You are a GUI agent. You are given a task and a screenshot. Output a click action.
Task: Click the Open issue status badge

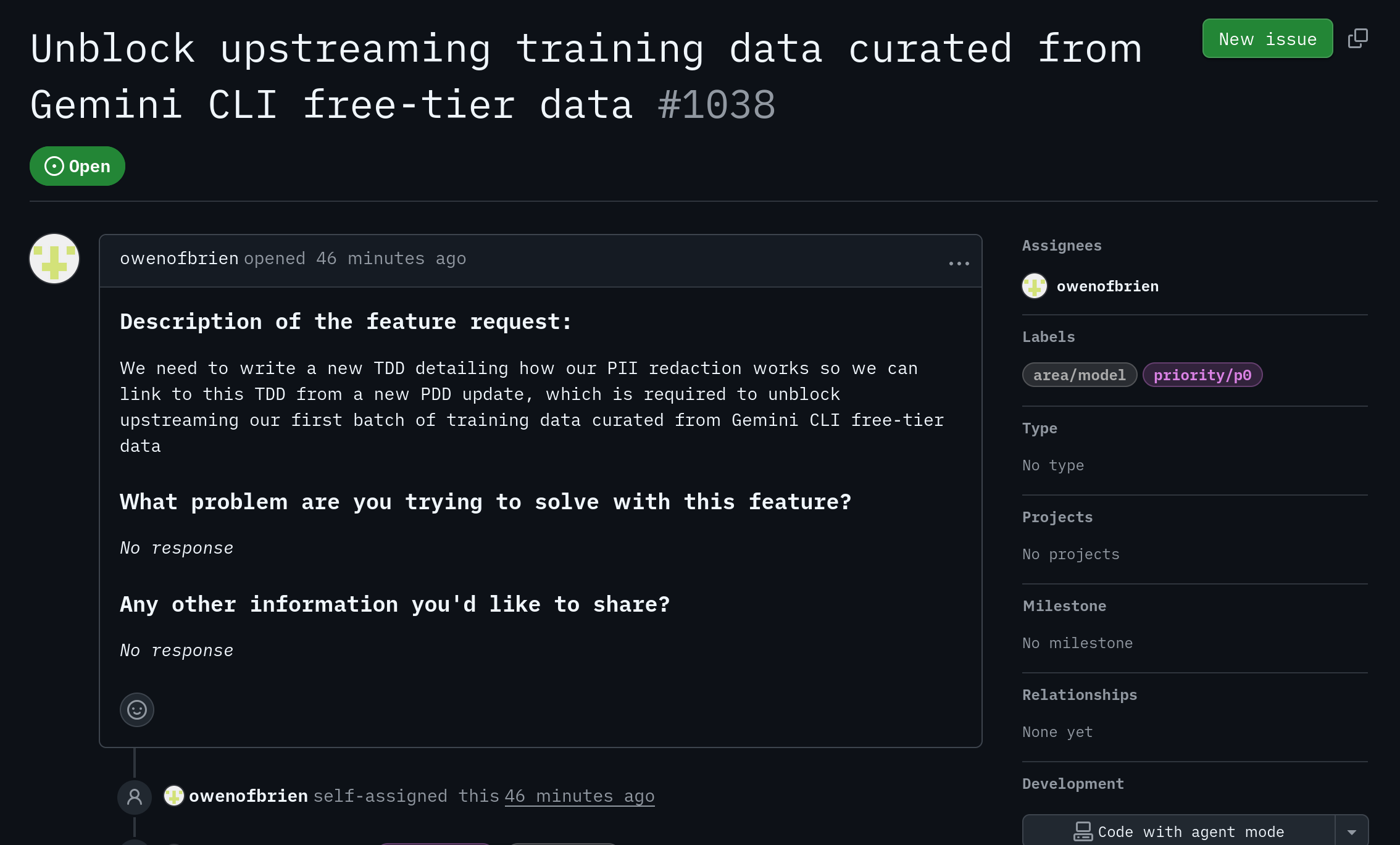tap(77, 166)
